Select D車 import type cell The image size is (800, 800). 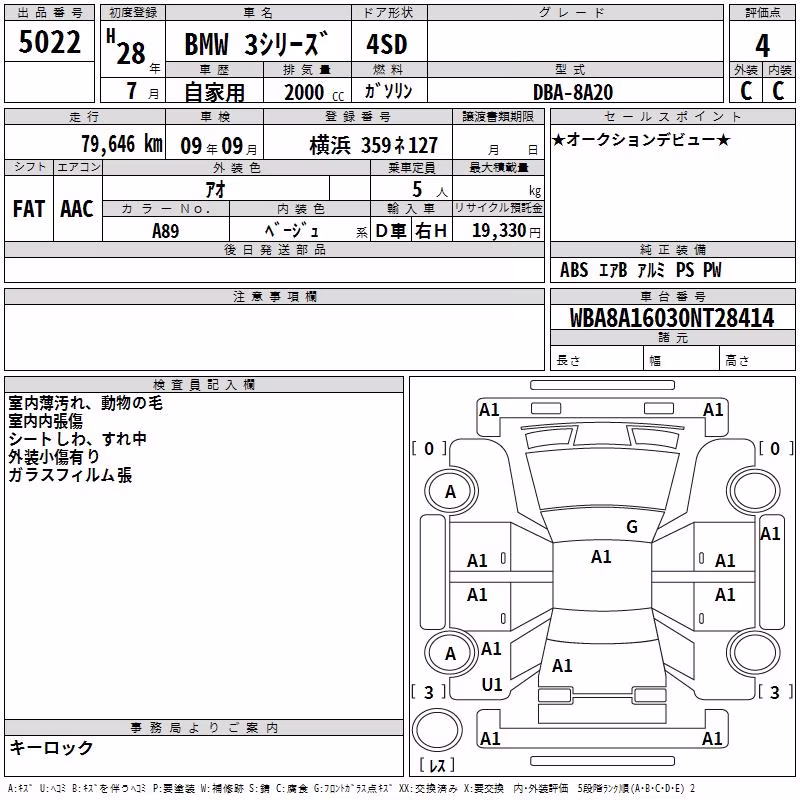391,231
